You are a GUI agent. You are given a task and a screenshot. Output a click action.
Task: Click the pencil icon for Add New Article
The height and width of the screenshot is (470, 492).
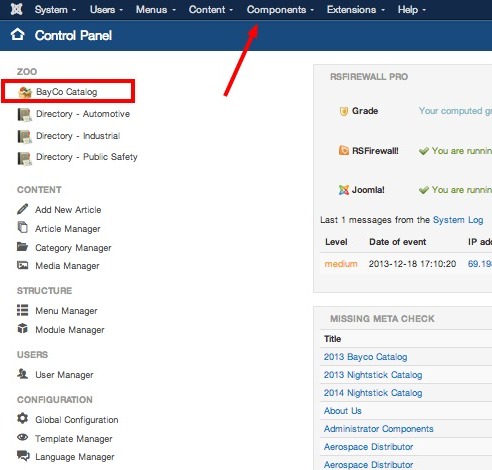click(23, 209)
